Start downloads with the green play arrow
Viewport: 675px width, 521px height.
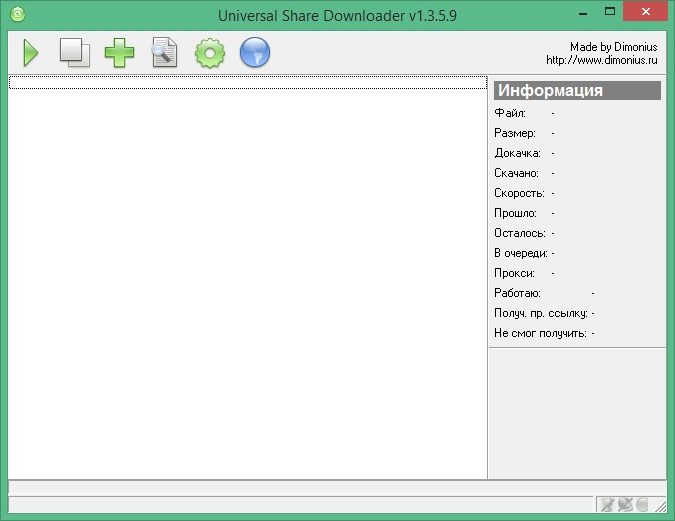(x=31, y=53)
